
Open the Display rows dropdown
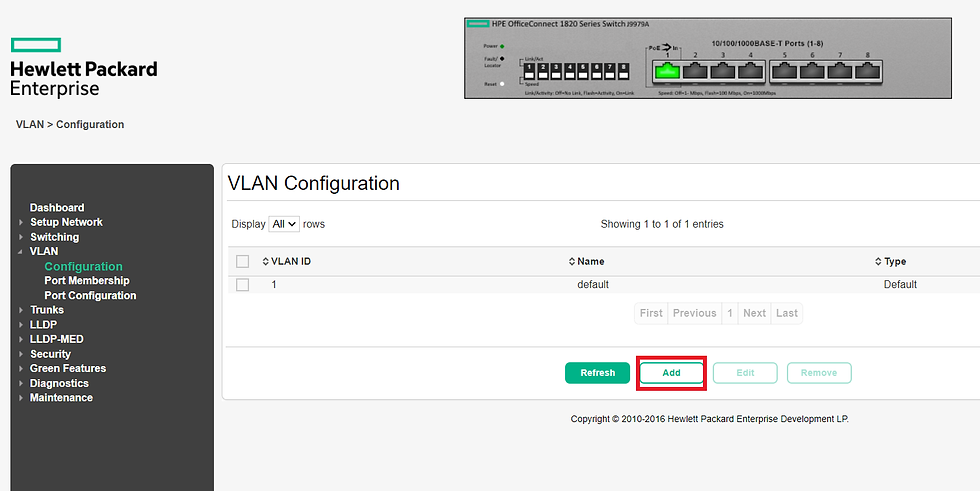[x=284, y=224]
